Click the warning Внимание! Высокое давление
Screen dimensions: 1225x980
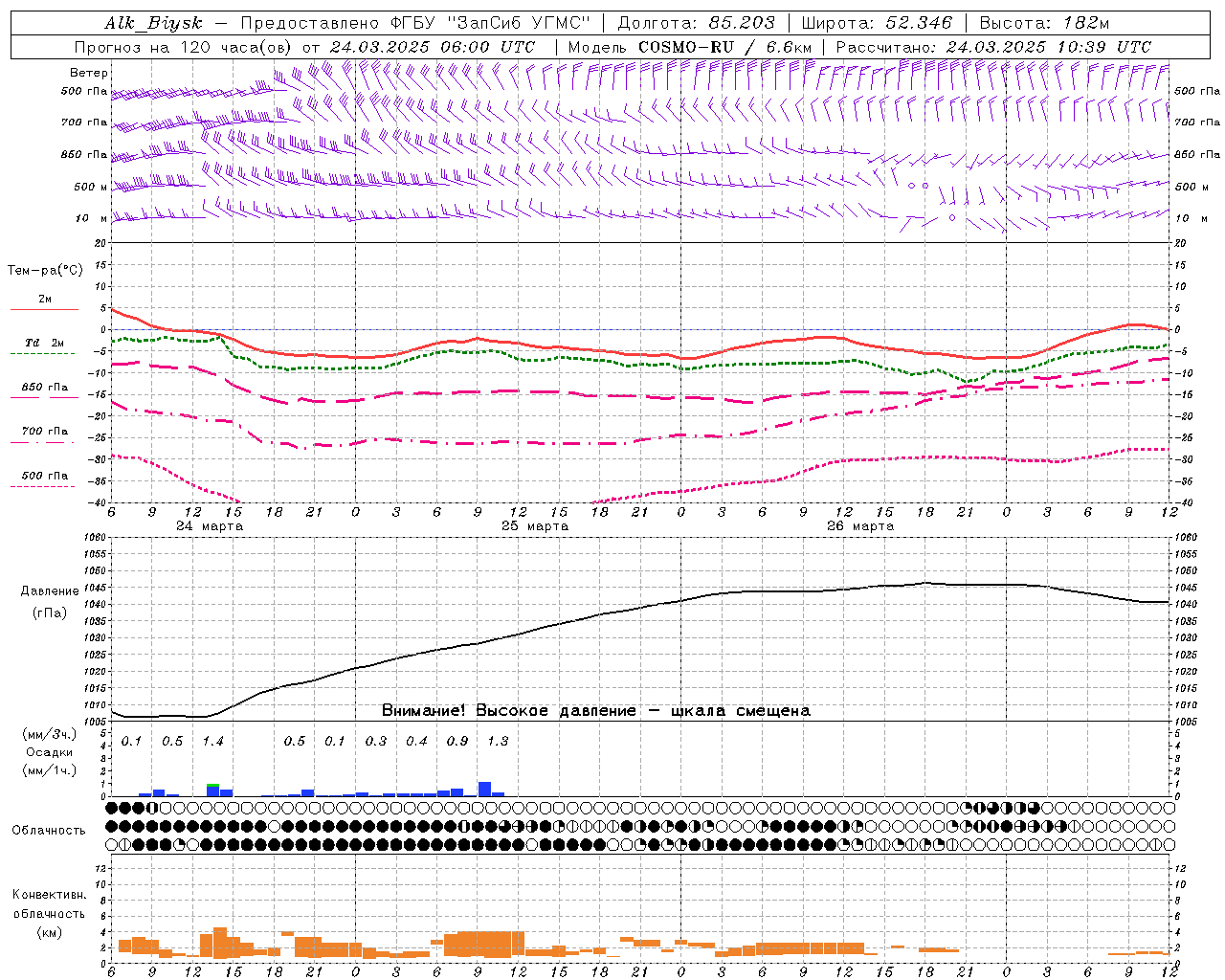point(508,711)
